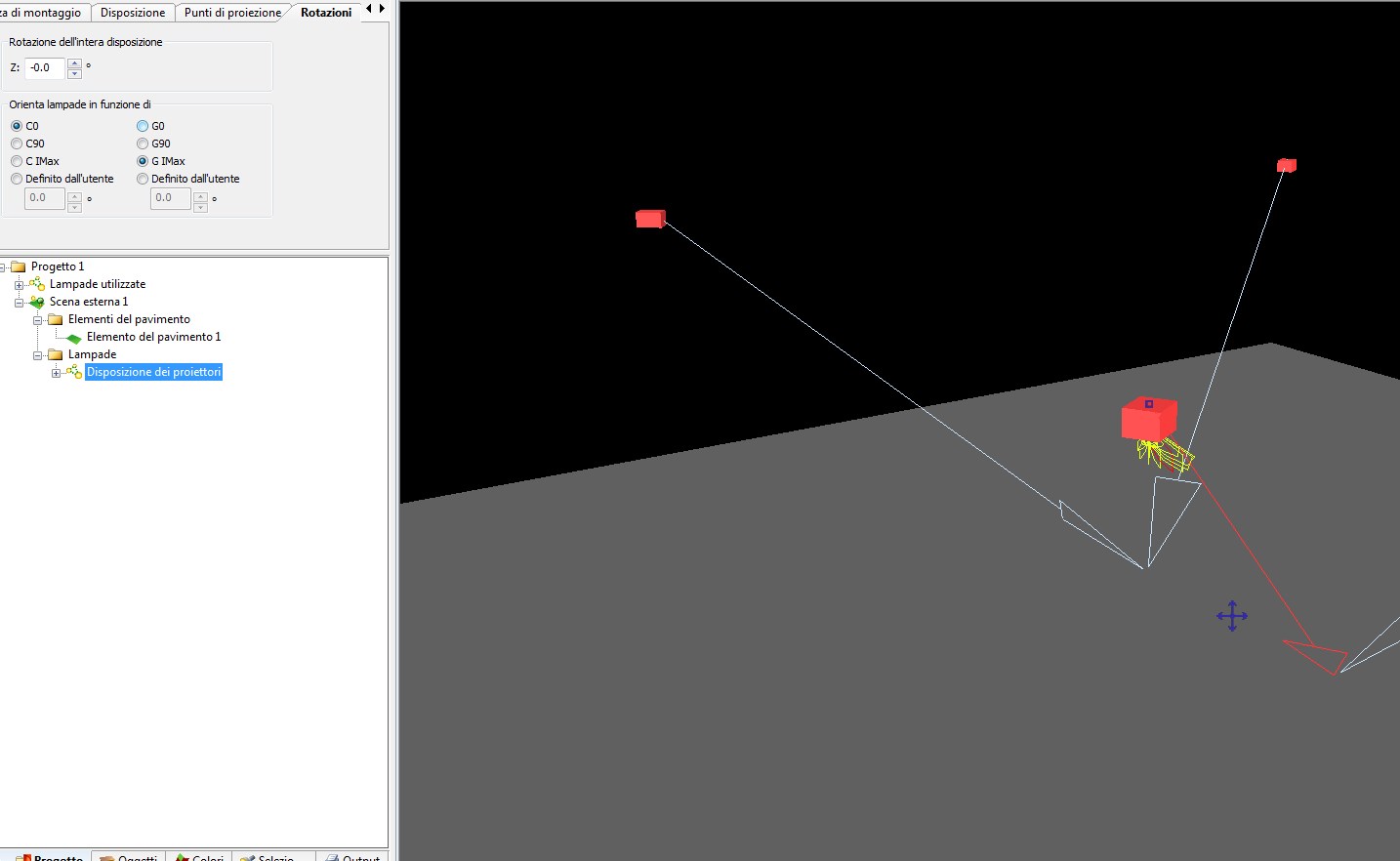Open the Disposizione tab
The image size is (1400, 861).
click(x=133, y=13)
